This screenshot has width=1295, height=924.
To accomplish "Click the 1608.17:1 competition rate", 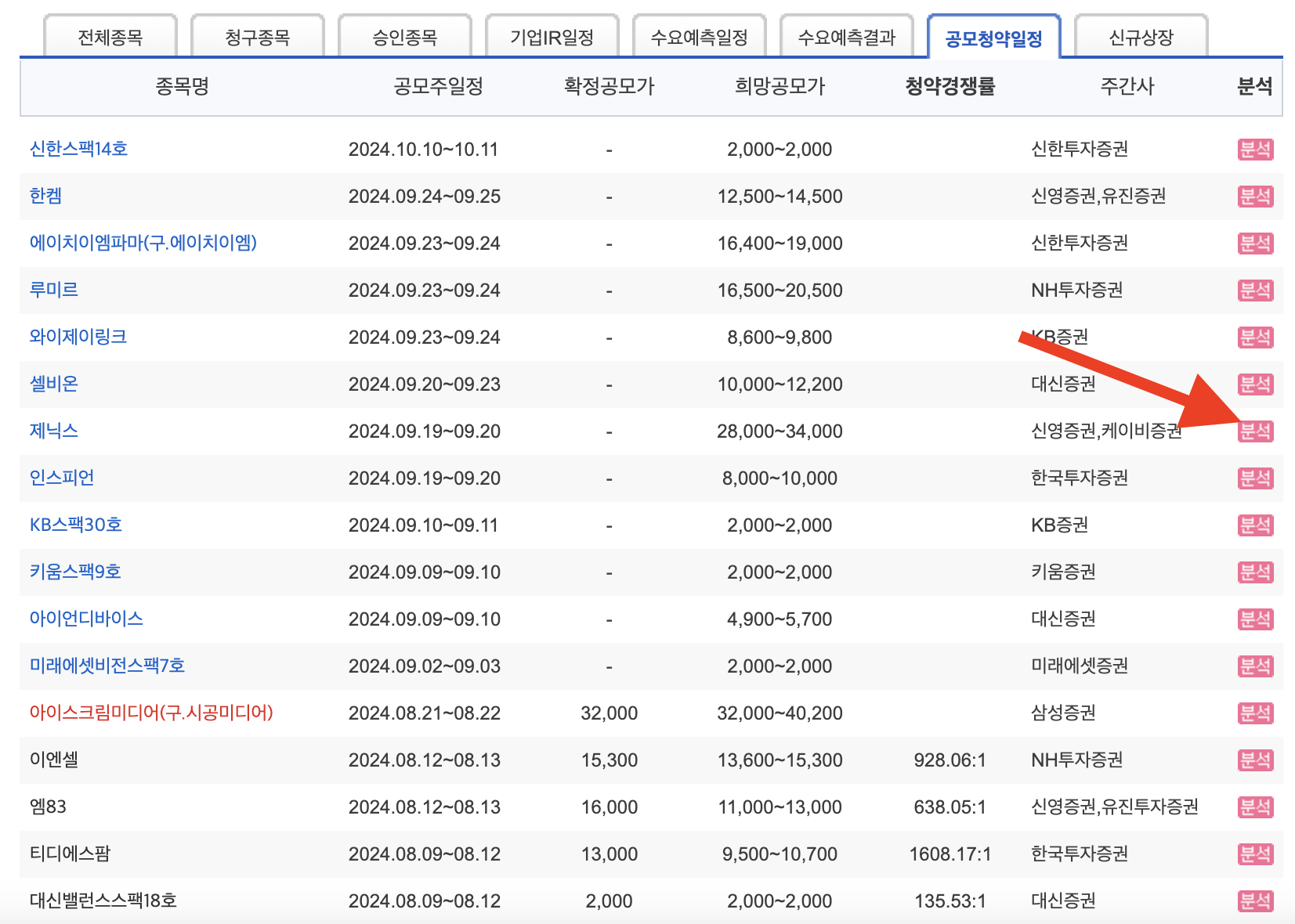I will [950, 854].
